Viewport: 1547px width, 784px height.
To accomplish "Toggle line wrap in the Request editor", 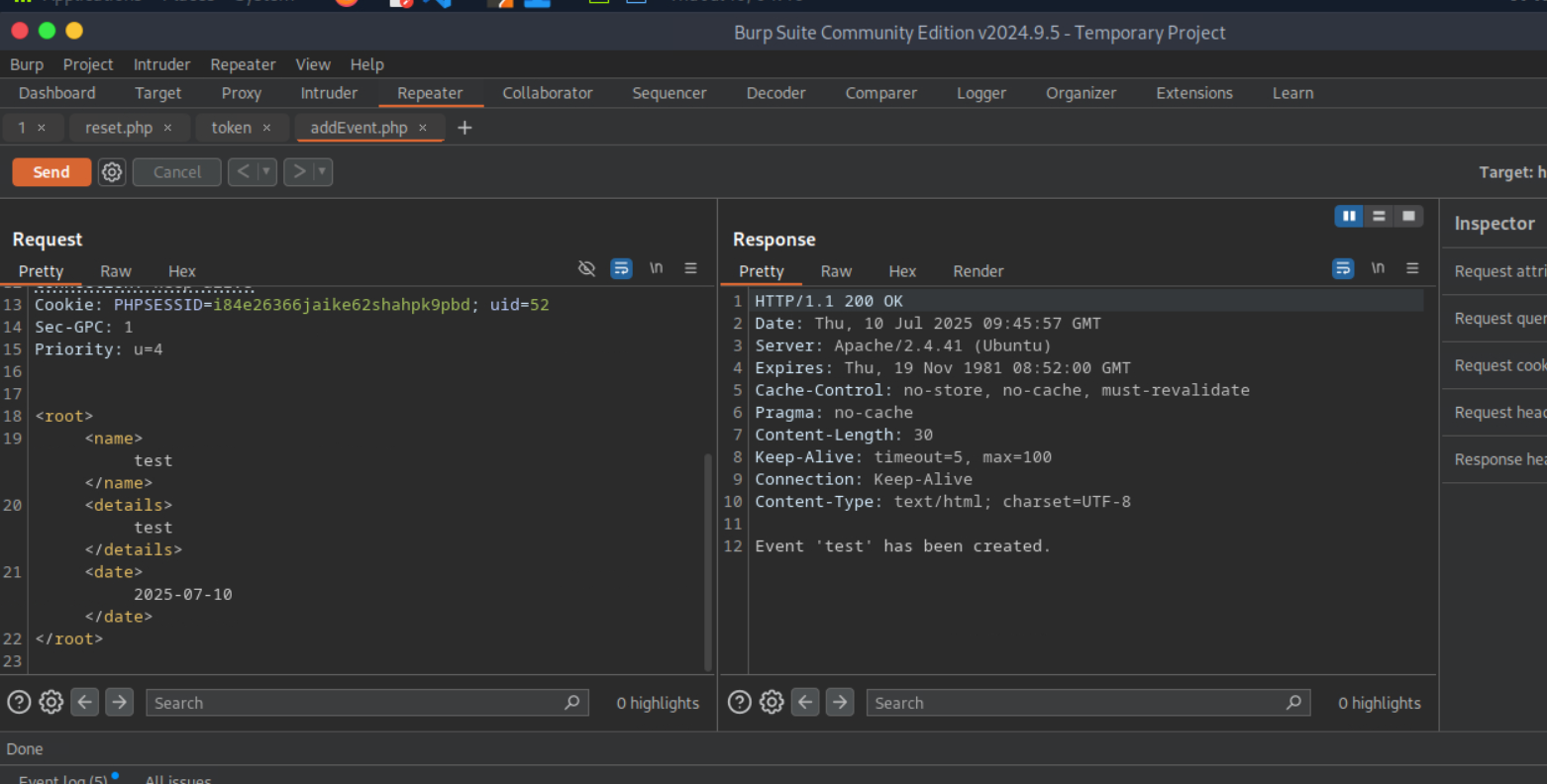I will (621, 268).
